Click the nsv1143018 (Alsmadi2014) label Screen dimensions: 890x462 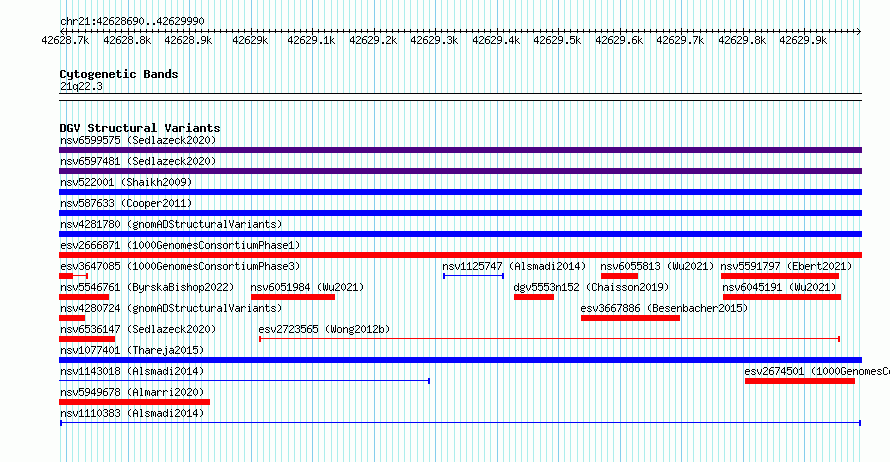tap(132, 371)
